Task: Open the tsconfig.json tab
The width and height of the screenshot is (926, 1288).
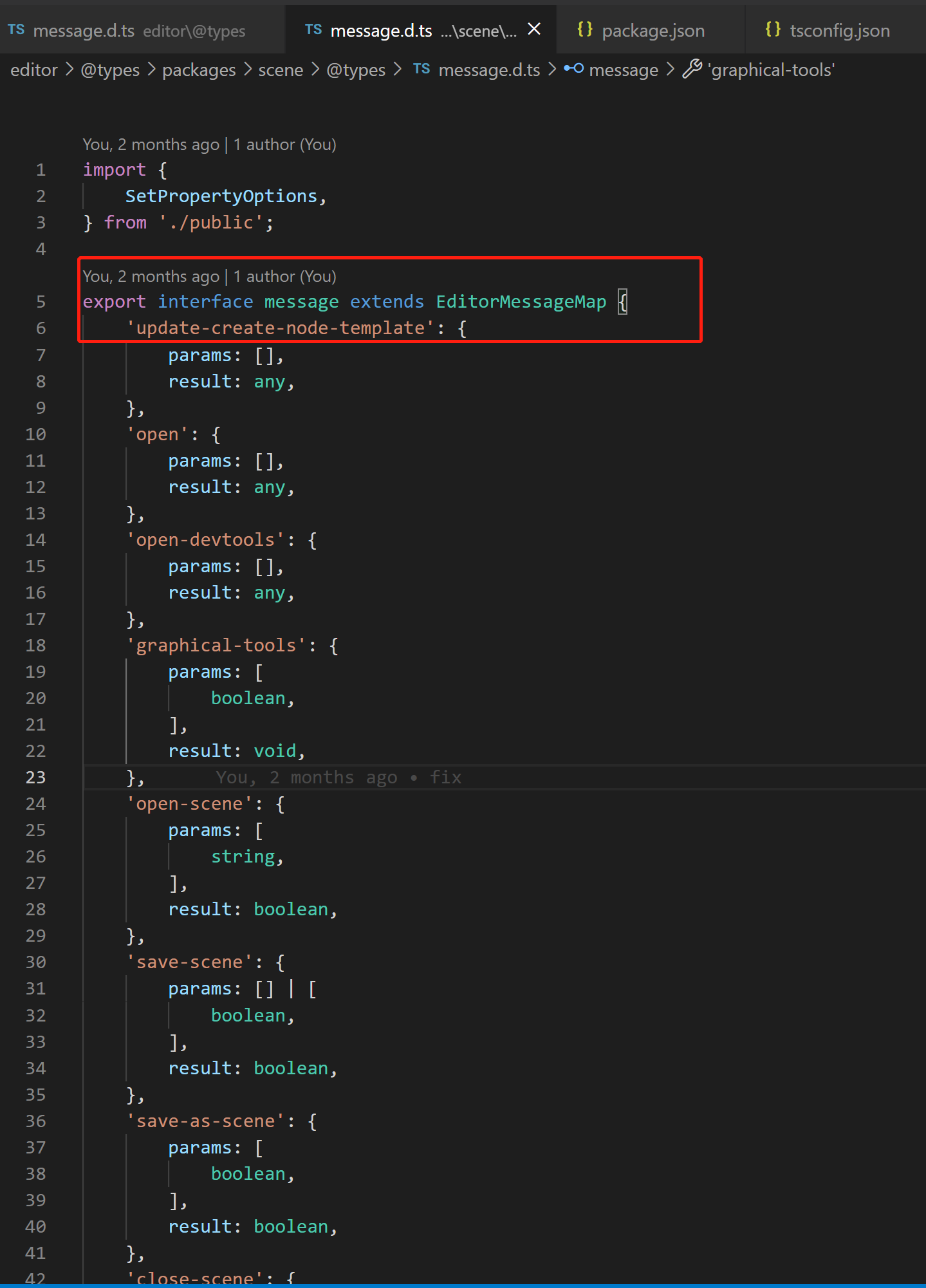Action: [836, 30]
